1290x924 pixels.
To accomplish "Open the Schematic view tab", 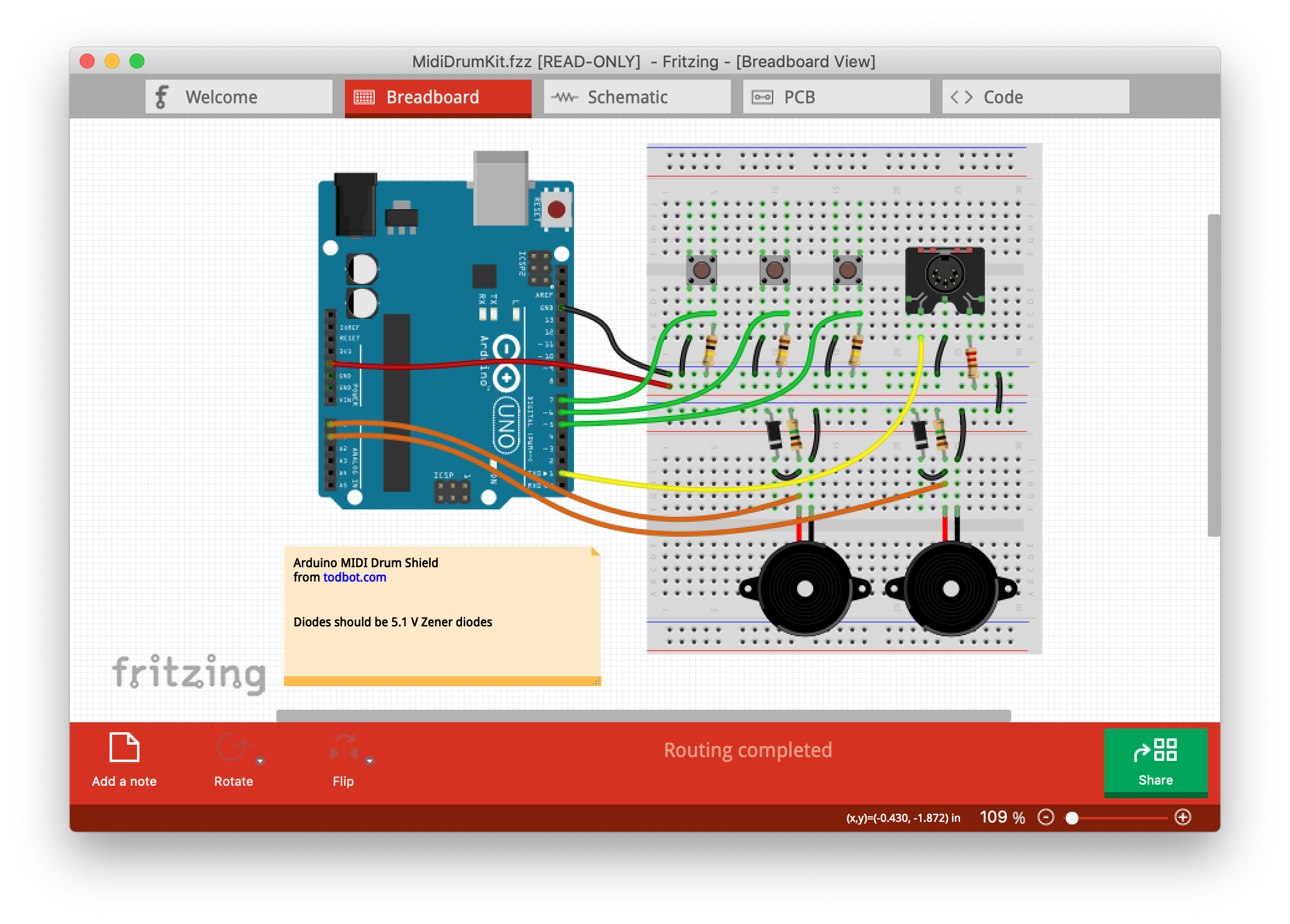I will [x=638, y=97].
